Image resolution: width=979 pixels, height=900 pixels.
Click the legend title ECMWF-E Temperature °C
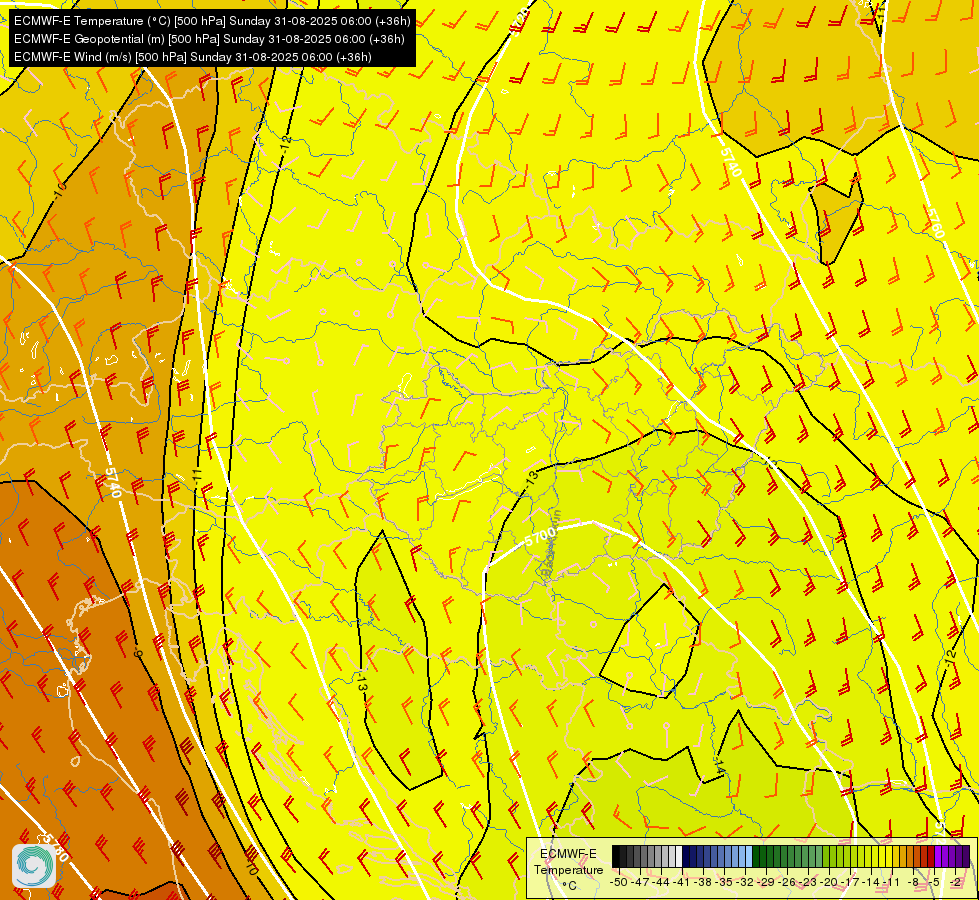pos(568,870)
